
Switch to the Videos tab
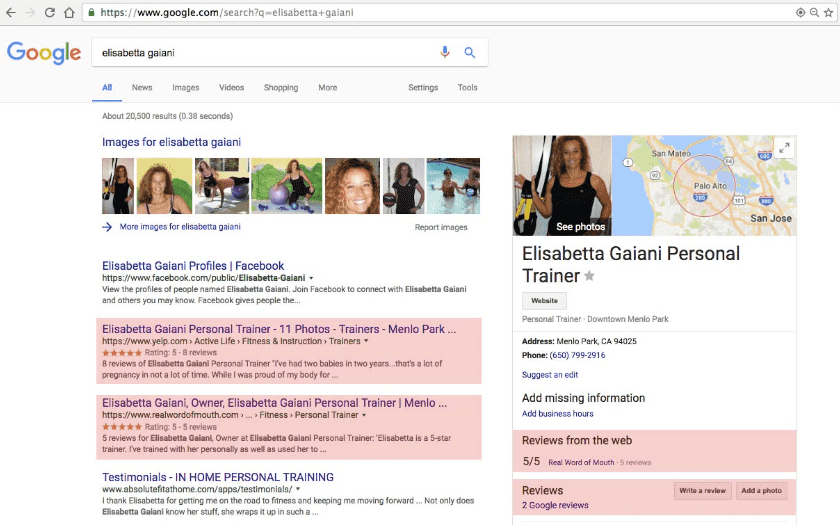231,87
